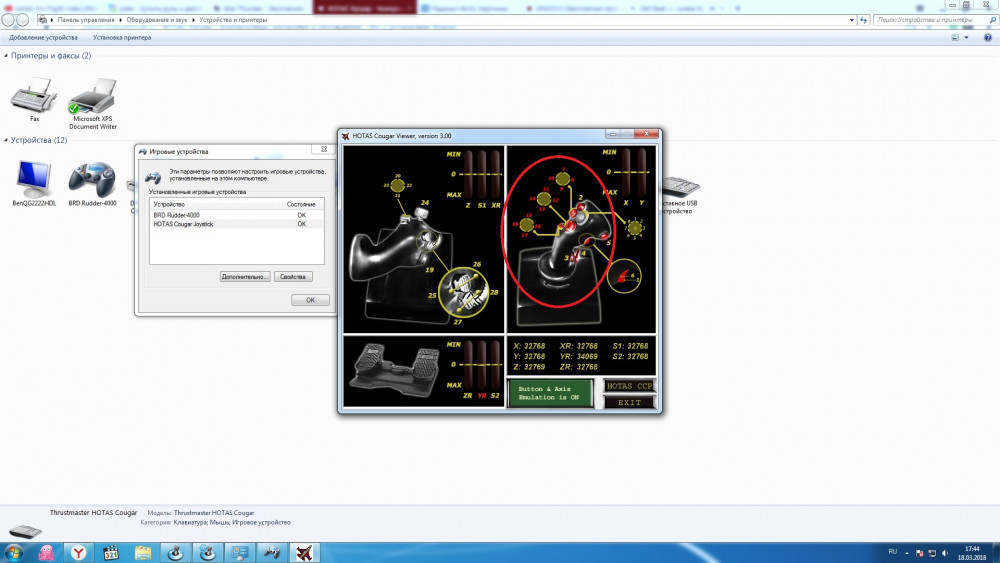Select HOTAS Cougar Joystick in device list

183,224
